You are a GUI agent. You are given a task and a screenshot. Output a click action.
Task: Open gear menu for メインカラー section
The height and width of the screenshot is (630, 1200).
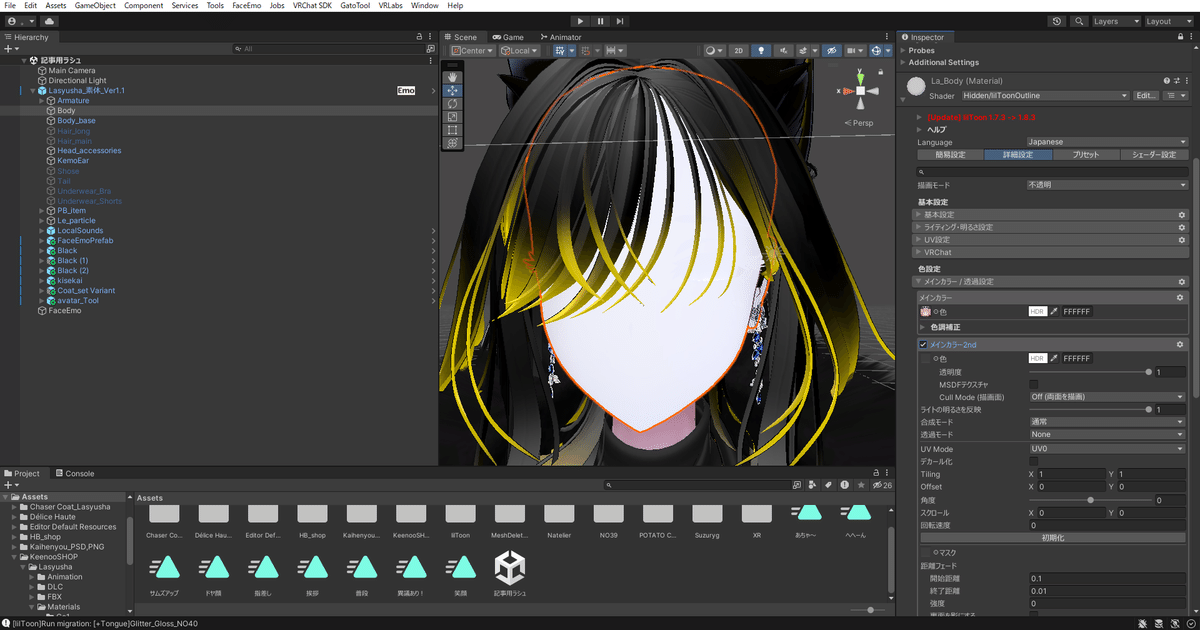click(x=1181, y=298)
